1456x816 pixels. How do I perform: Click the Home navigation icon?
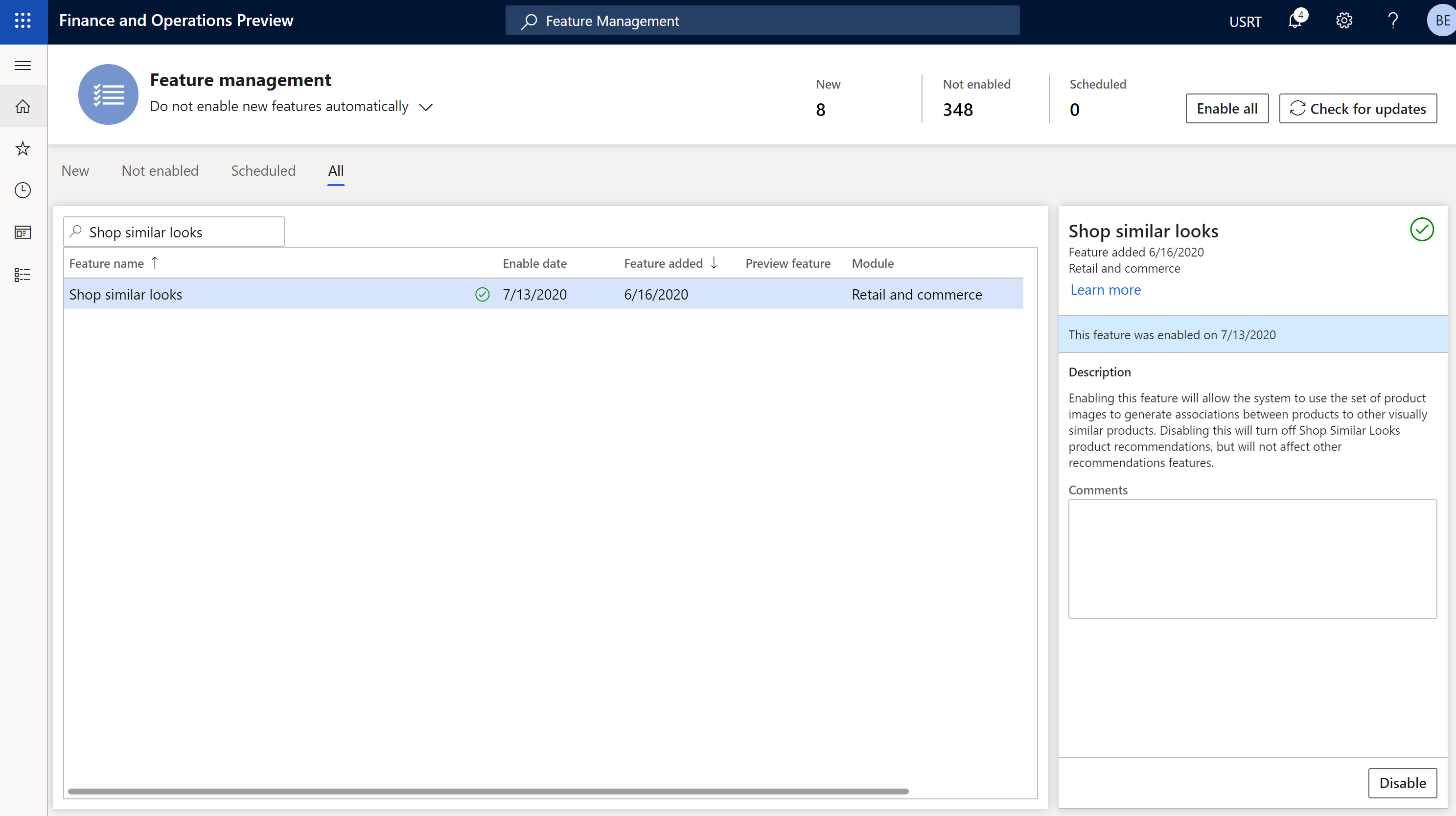tap(24, 106)
